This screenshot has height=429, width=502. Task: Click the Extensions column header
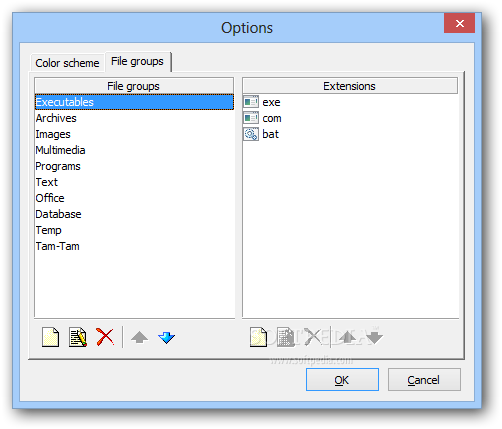click(x=350, y=86)
